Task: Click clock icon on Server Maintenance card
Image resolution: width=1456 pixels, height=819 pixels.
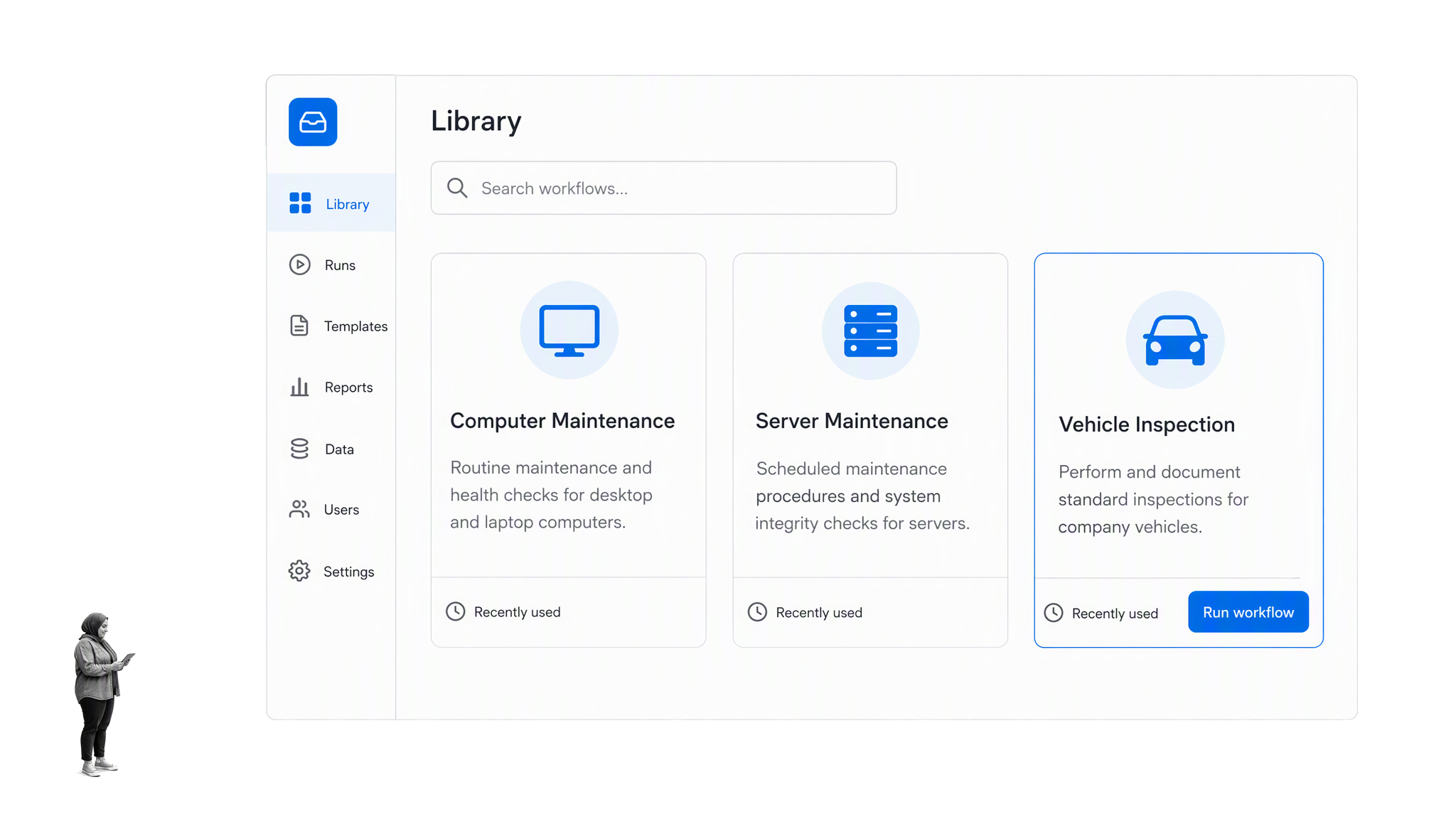Action: tap(758, 612)
